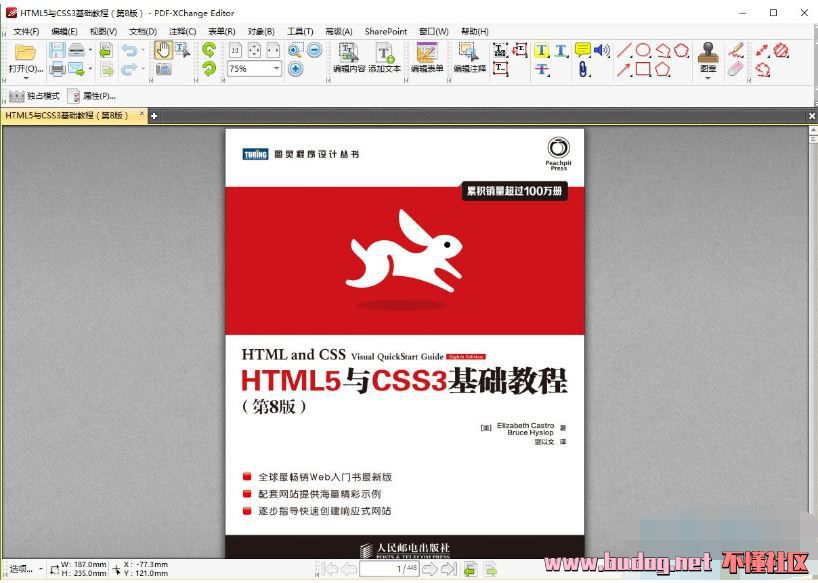Click the redo arrow icon

[x=129, y=69]
